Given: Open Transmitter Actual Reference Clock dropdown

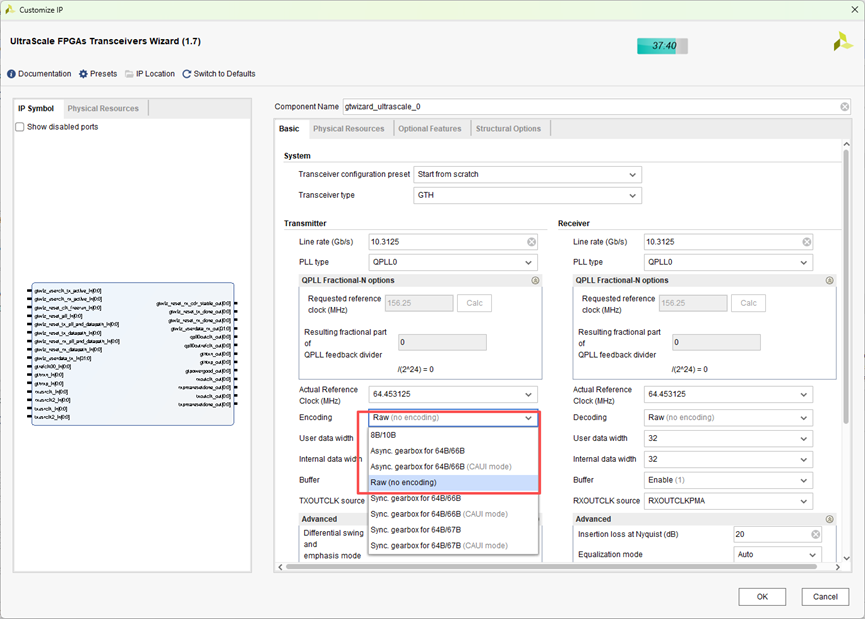Looking at the screenshot, I should (x=453, y=394).
